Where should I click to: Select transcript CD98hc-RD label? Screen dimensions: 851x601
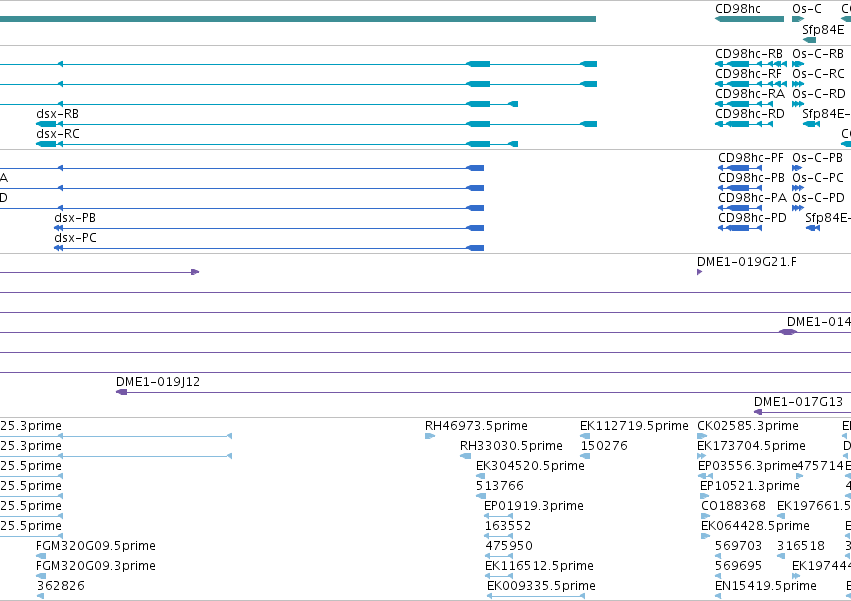tap(750, 113)
